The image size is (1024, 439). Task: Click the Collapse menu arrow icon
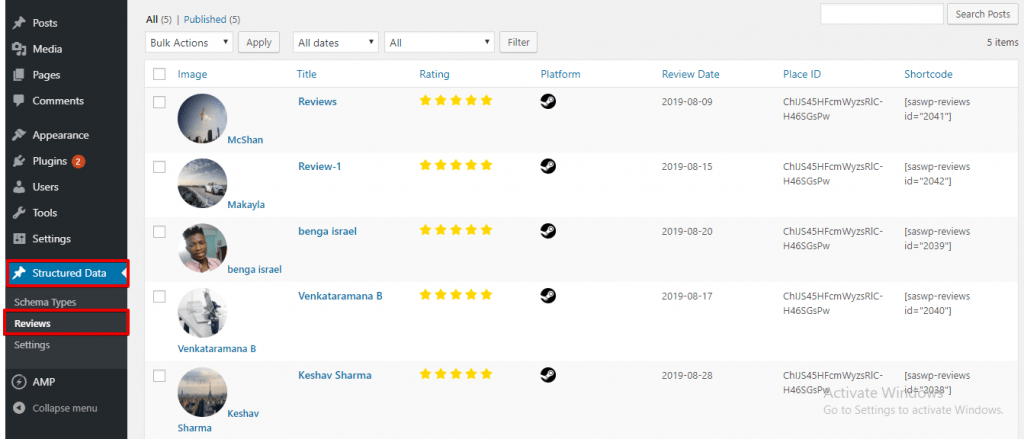click(20, 408)
